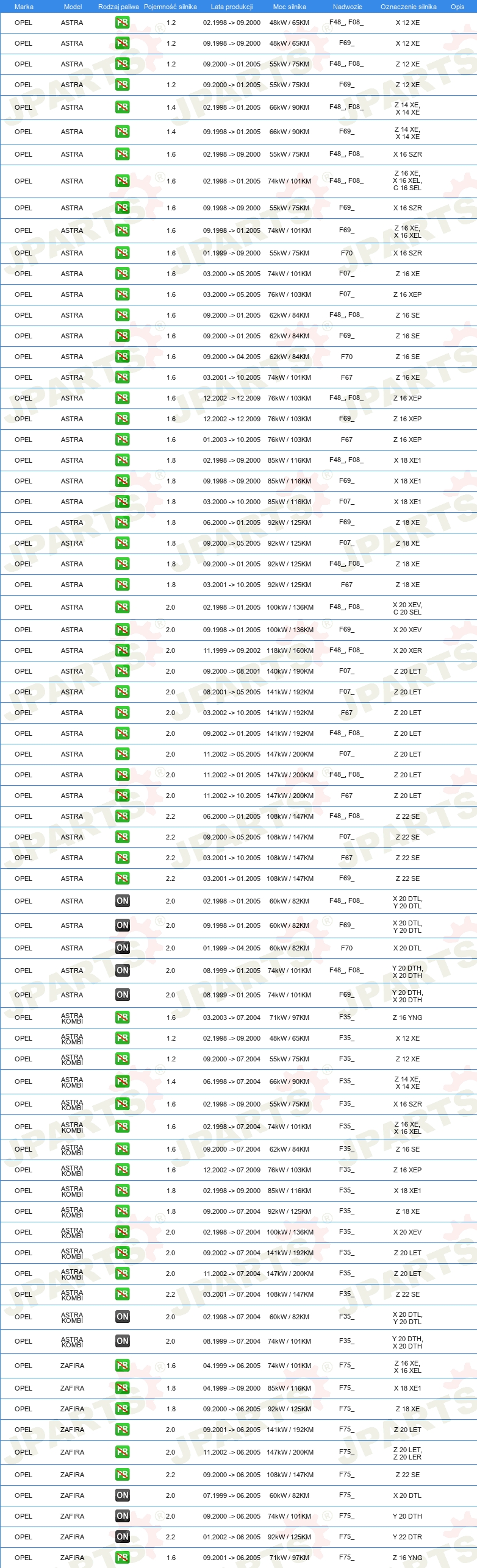Screen dimensions: 477x1568
Task: Click diesel ON icon in Astra Kombi 60kW / 82KM row
Action: point(122,1317)
